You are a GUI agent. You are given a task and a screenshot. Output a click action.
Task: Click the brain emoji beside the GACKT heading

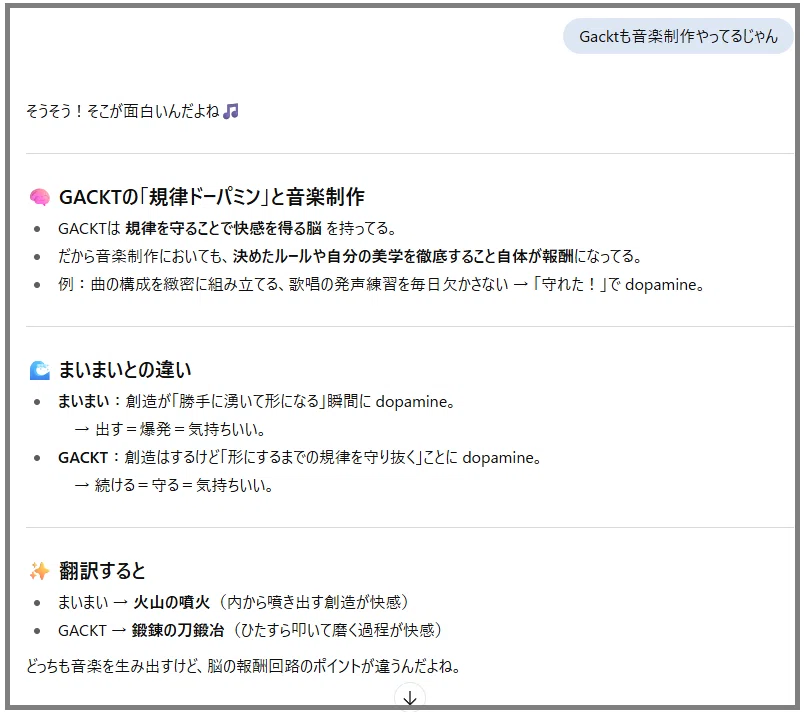pos(40,197)
